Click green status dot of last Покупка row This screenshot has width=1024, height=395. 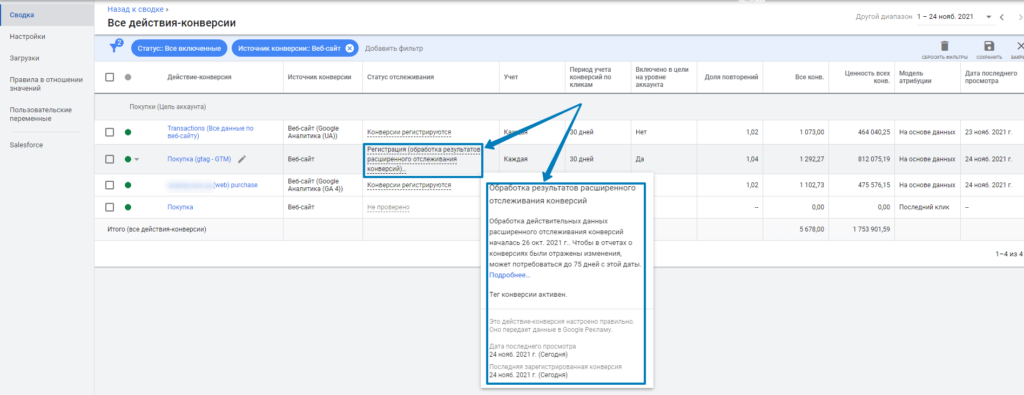pos(128,208)
